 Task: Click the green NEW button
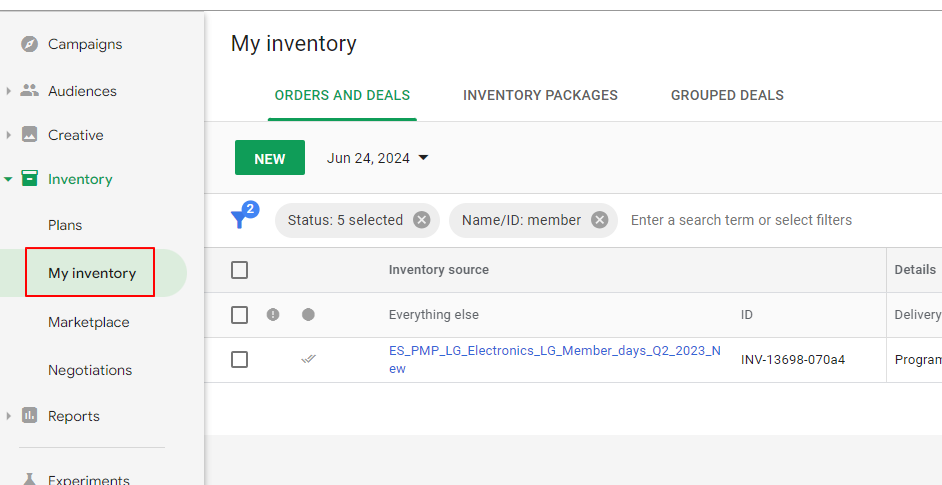(270, 158)
